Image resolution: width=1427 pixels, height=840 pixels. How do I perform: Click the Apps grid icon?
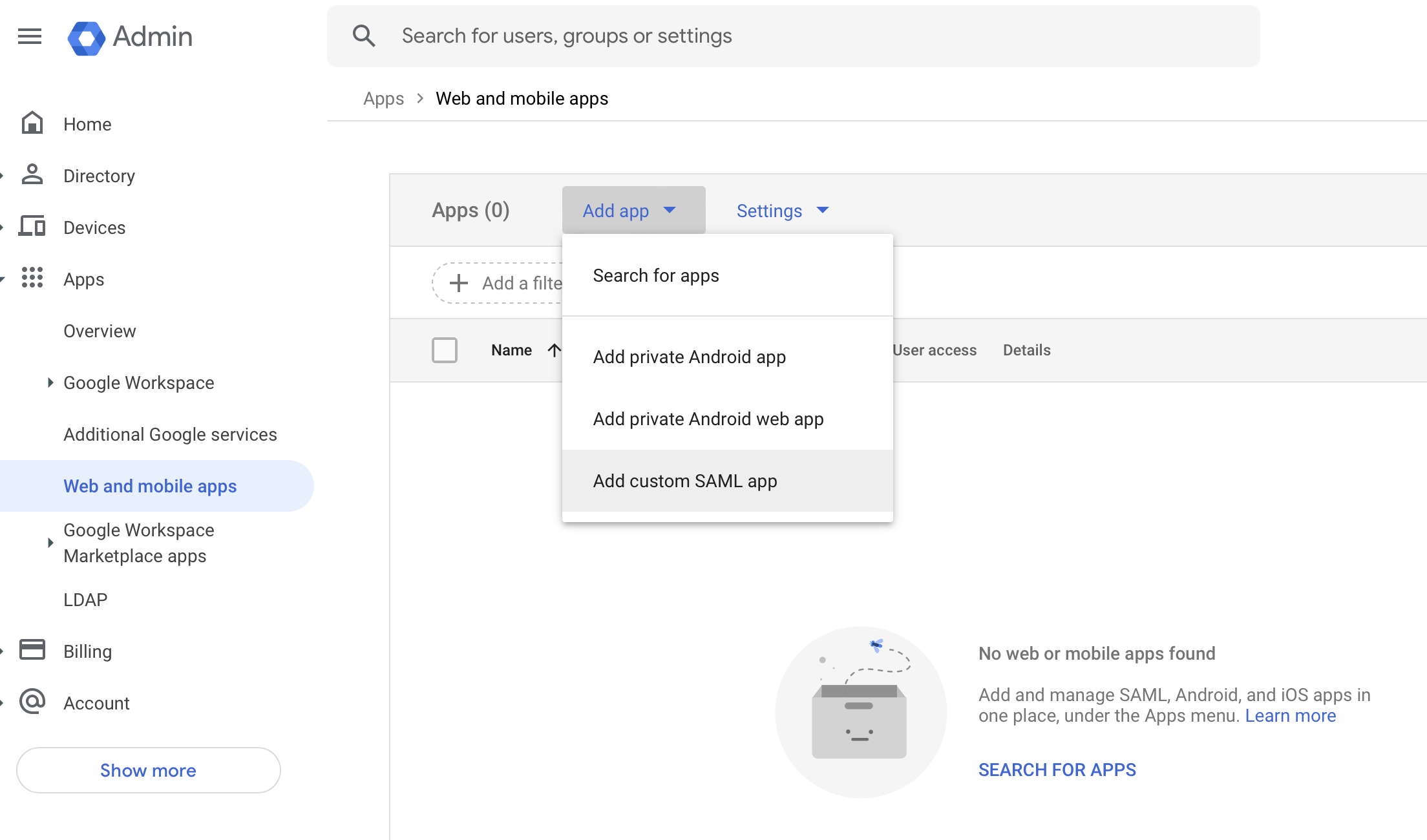pyautogui.click(x=32, y=278)
